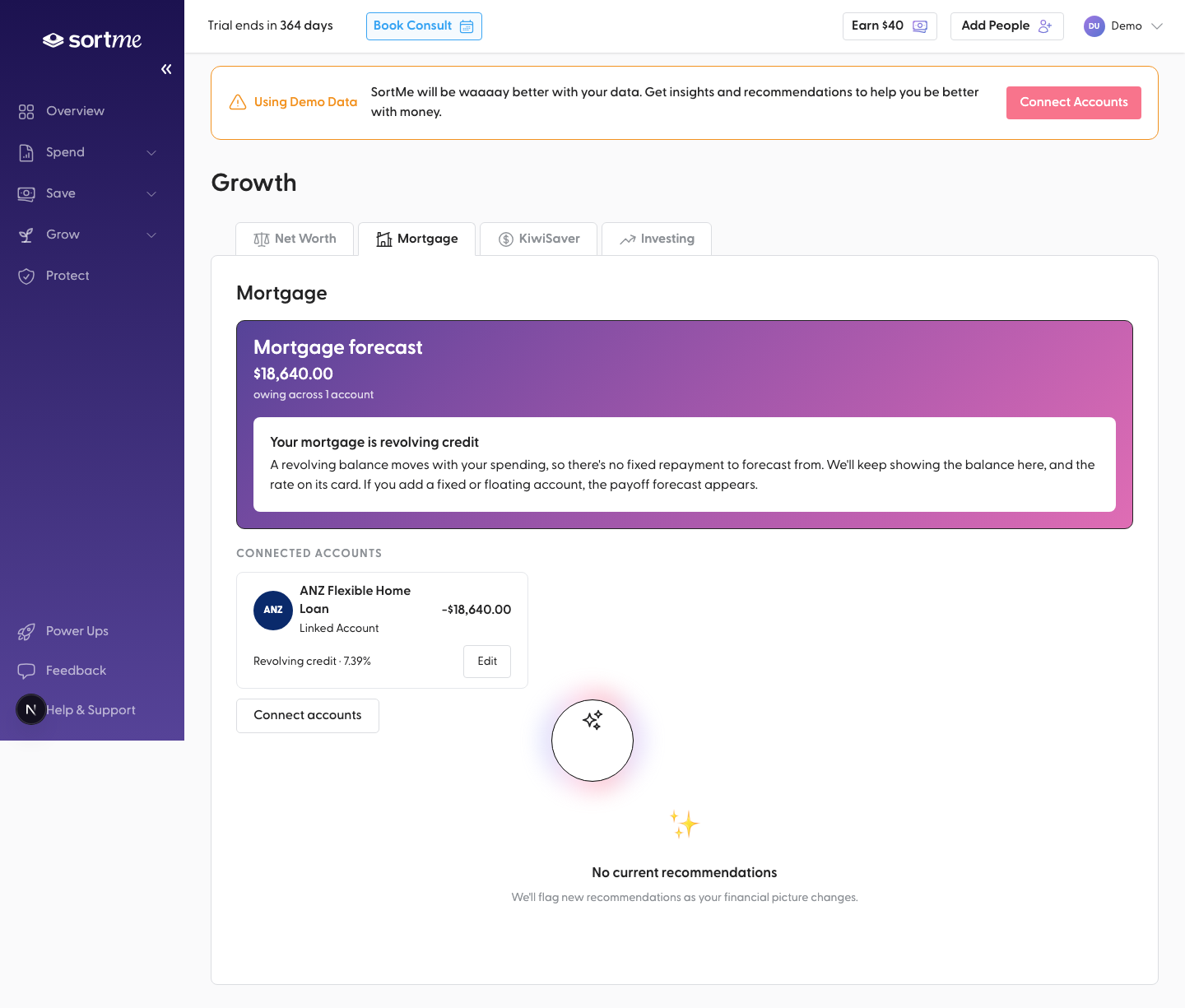Image resolution: width=1185 pixels, height=1008 pixels.
Task: Click the Feedback speech bubble icon
Action: pos(26,671)
